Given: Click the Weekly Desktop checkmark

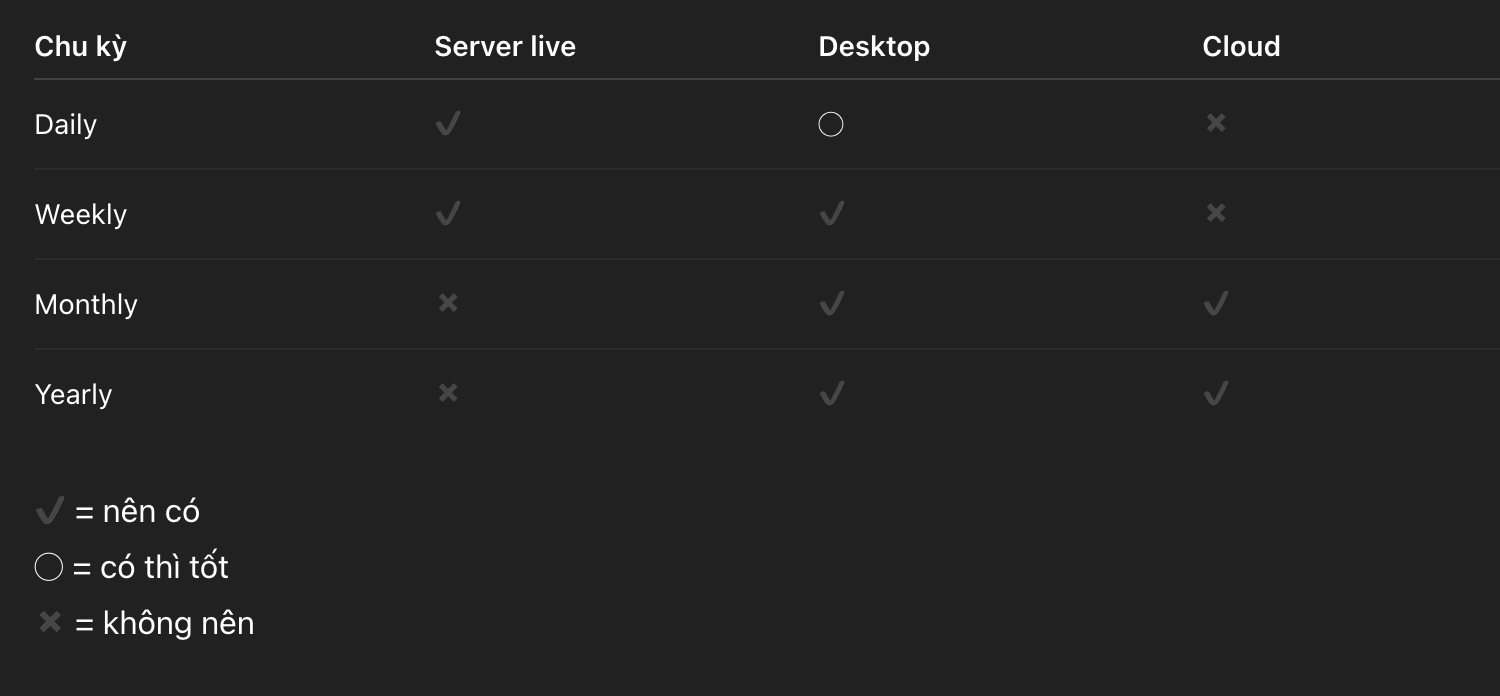Looking at the screenshot, I should [832, 214].
